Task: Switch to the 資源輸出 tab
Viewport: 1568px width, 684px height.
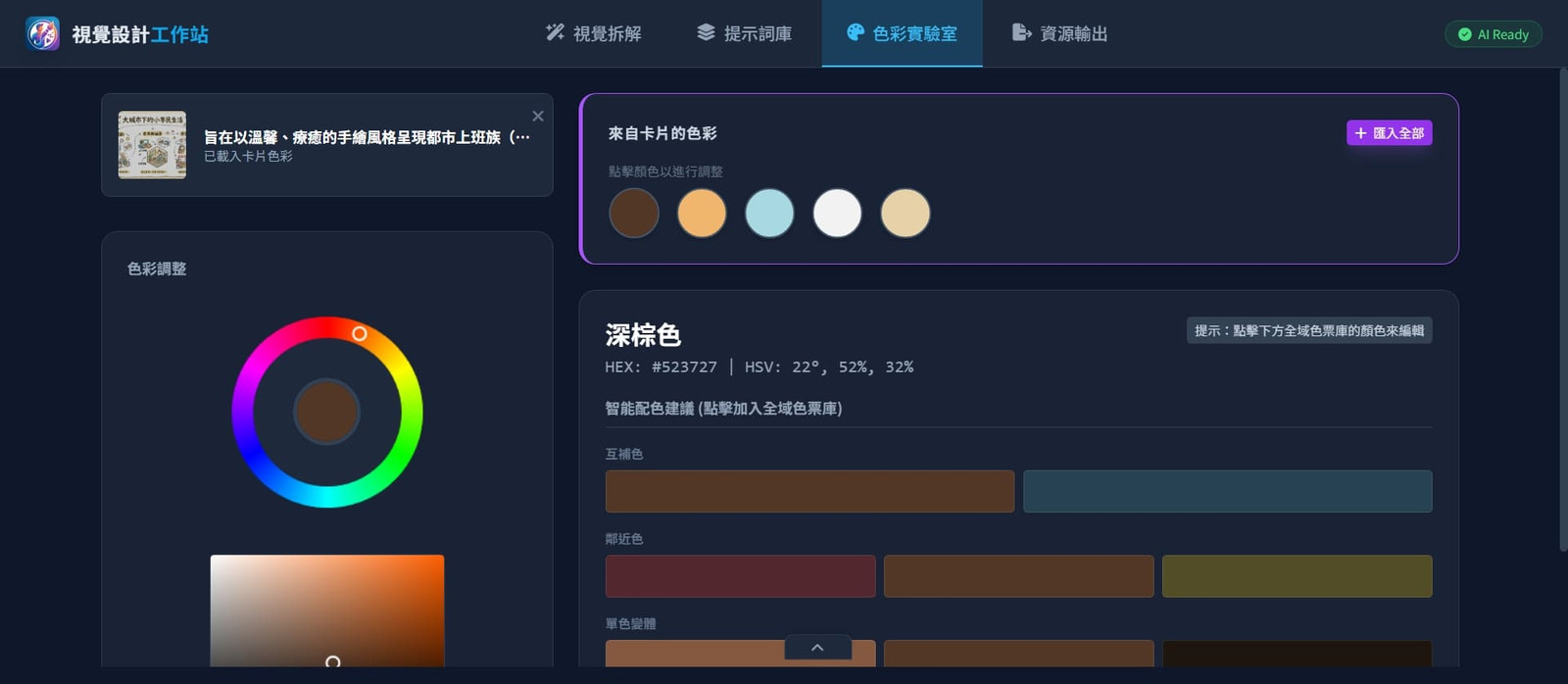Action: (x=1059, y=33)
